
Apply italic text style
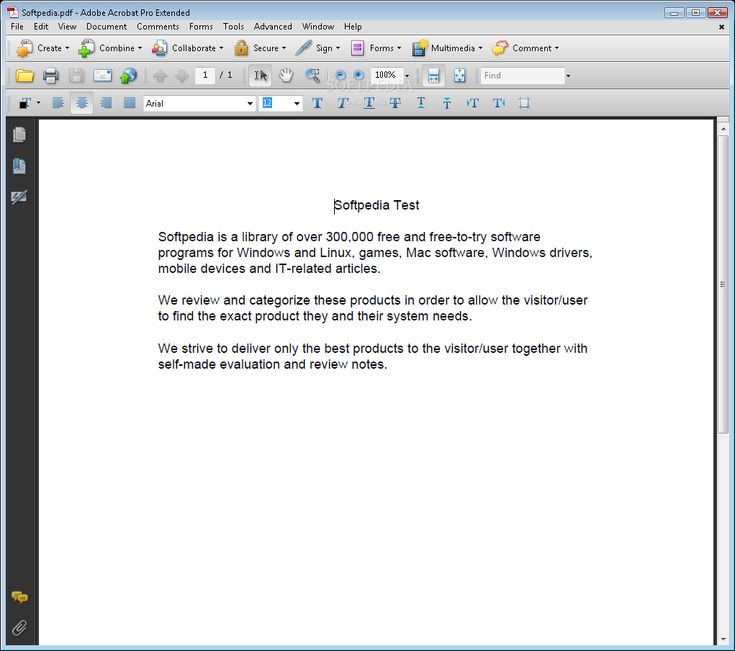(x=343, y=103)
